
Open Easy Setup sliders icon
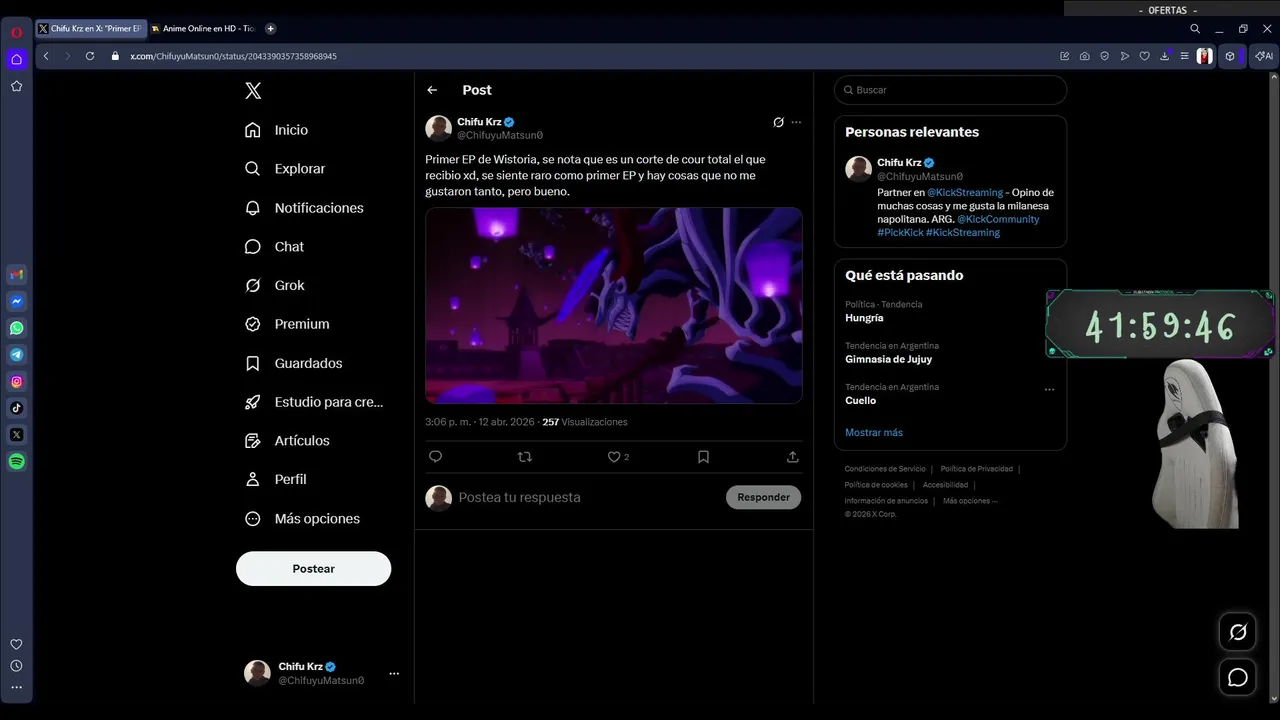coord(1184,56)
